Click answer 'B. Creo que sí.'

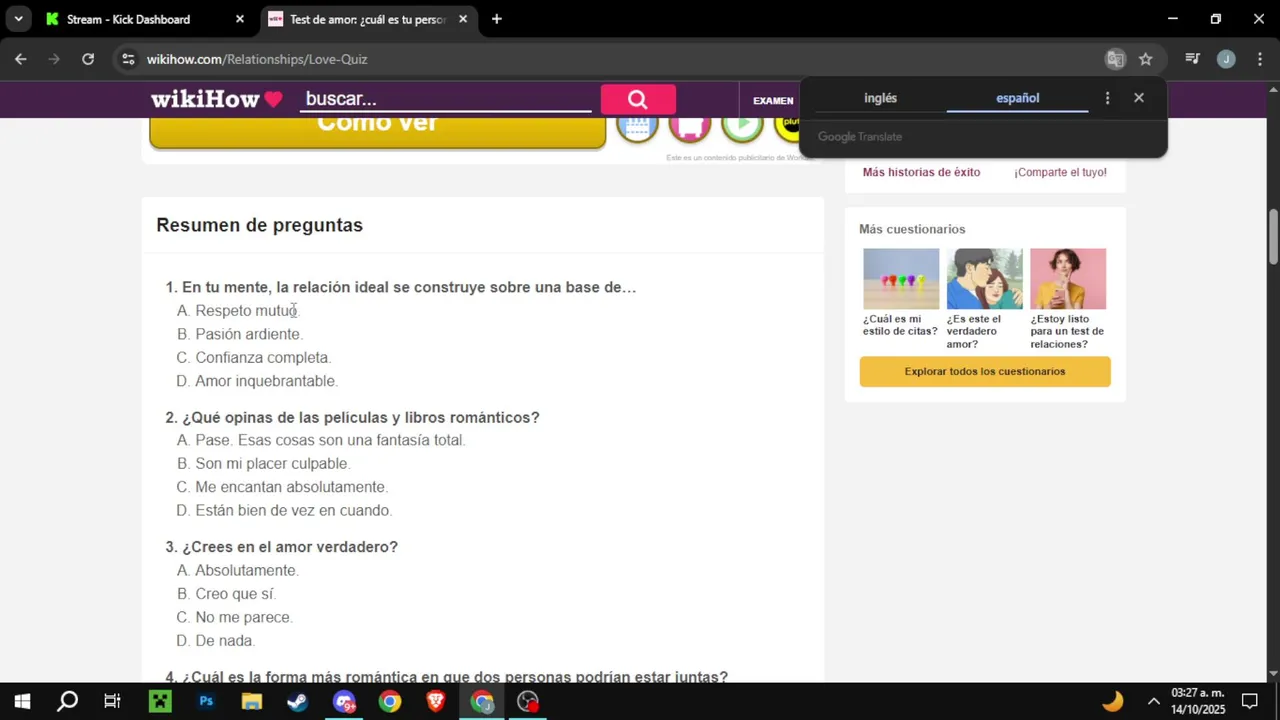click(x=226, y=594)
